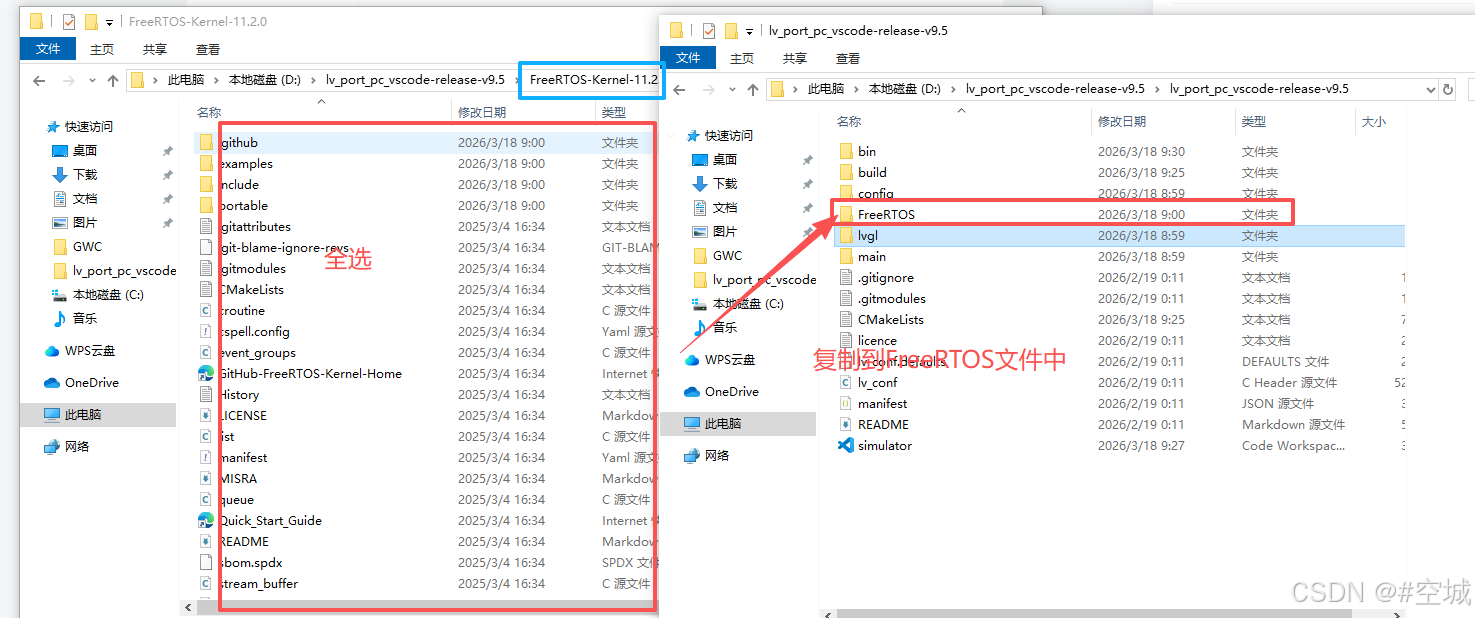Viewport: 1475px width, 618px height.
Task: Select 下载 in left window sidebar
Action: (x=85, y=175)
